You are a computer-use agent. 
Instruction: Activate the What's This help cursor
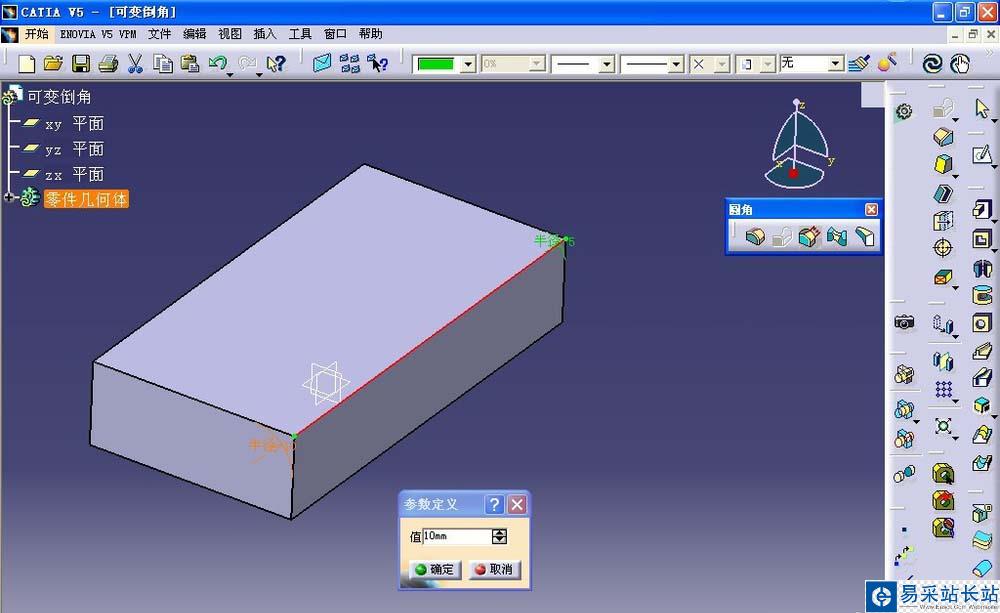[x=276, y=64]
